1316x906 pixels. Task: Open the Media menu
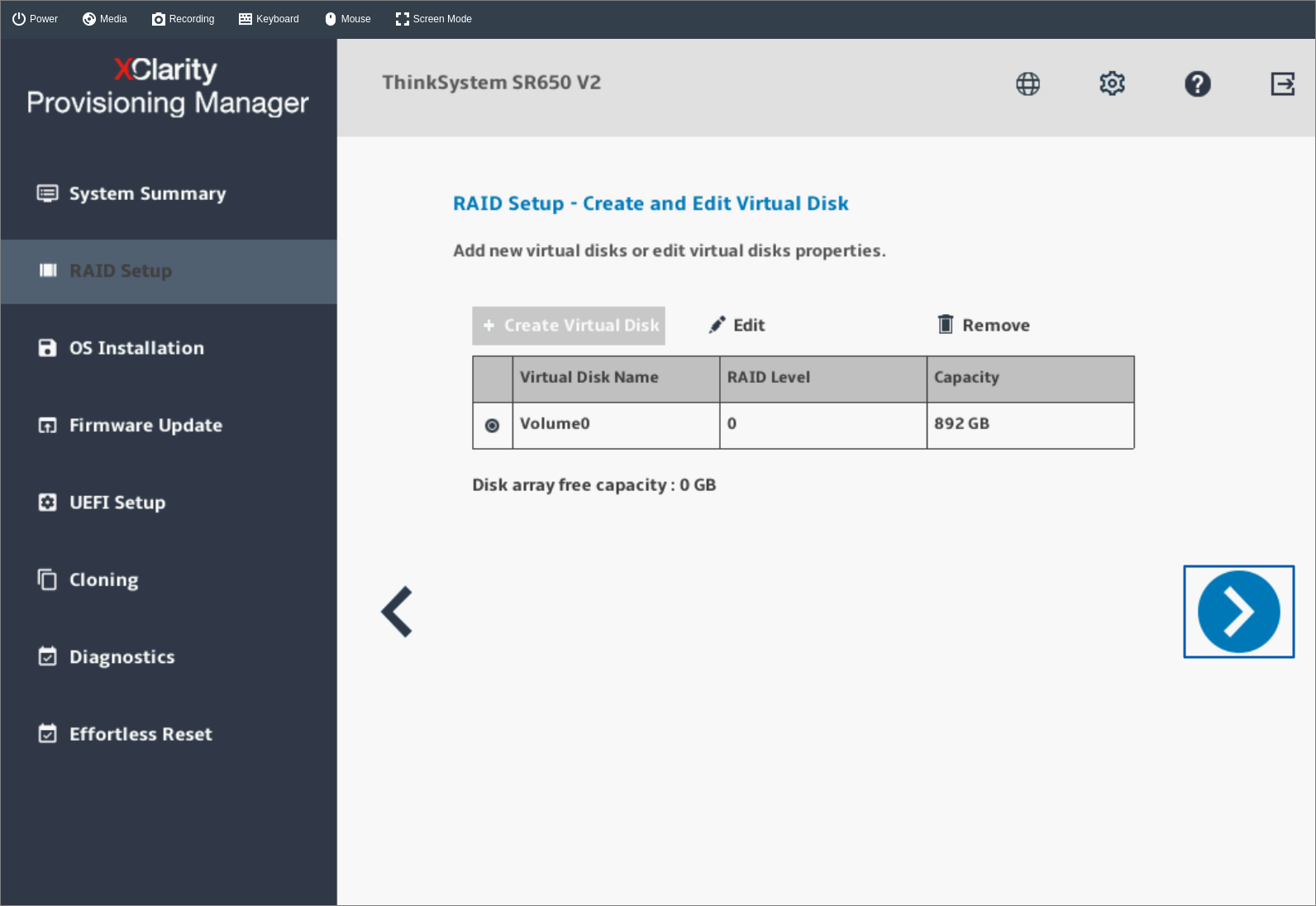[x=105, y=19]
